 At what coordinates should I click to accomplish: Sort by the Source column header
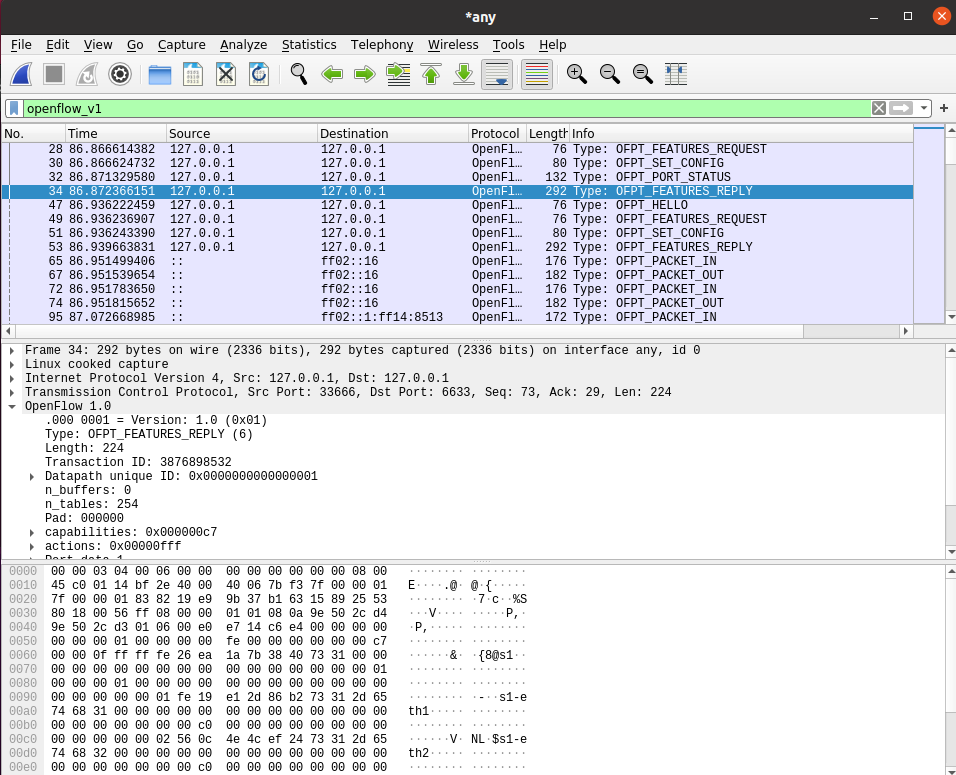242,134
